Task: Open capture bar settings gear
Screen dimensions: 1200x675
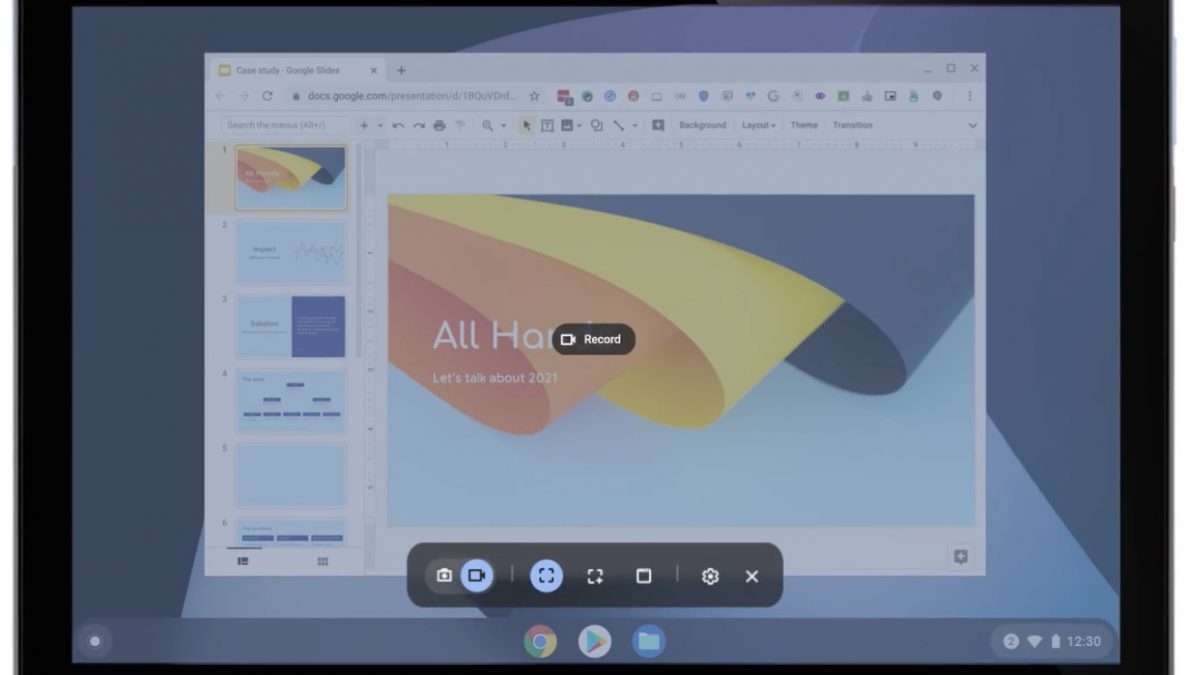Action: point(710,576)
